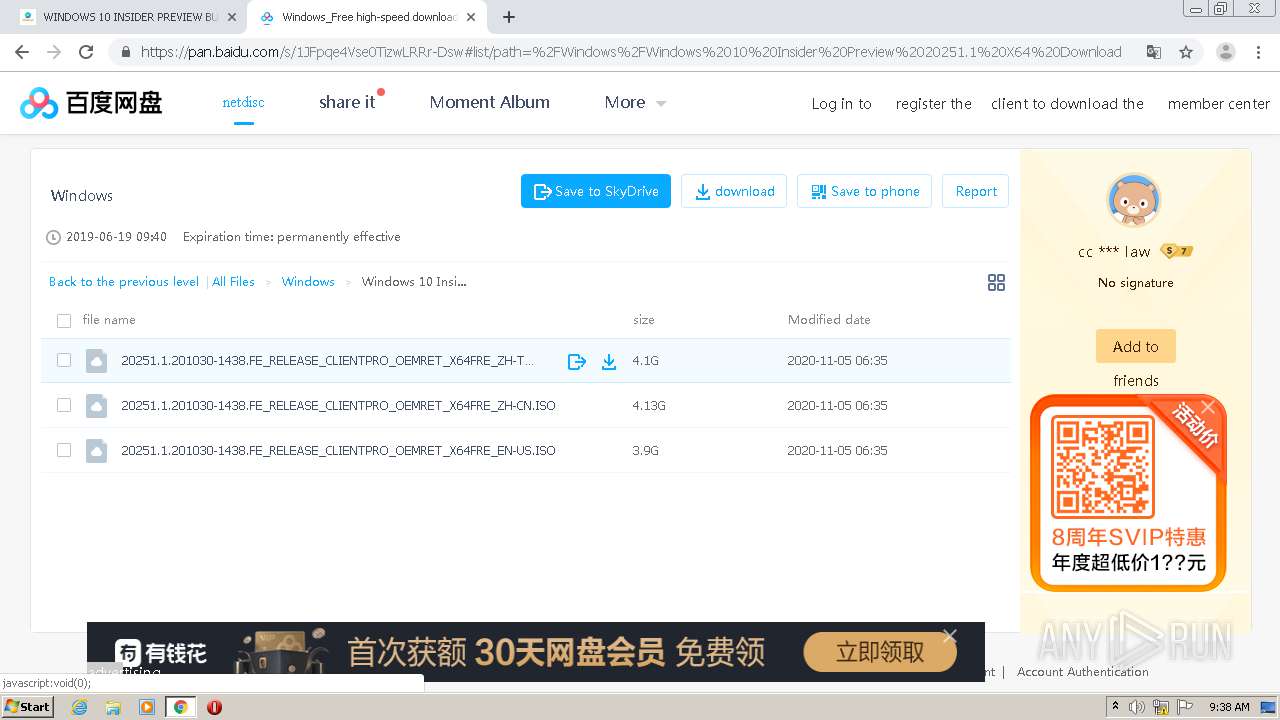Click the Windows breadcrumb link
This screenshot has width=1280, height=720.
[308, 282]
